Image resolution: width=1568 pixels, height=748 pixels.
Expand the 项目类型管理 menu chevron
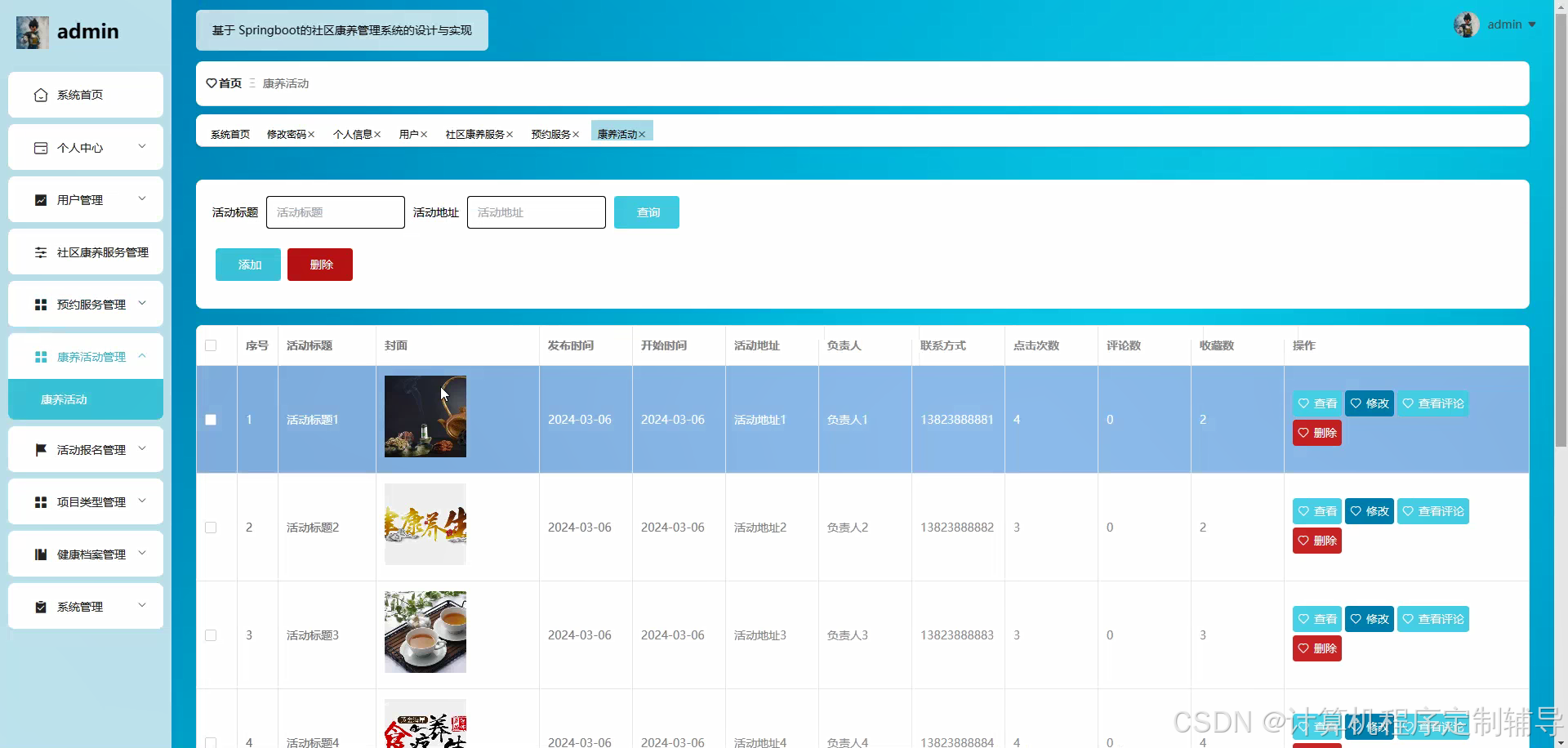(142, 501)
